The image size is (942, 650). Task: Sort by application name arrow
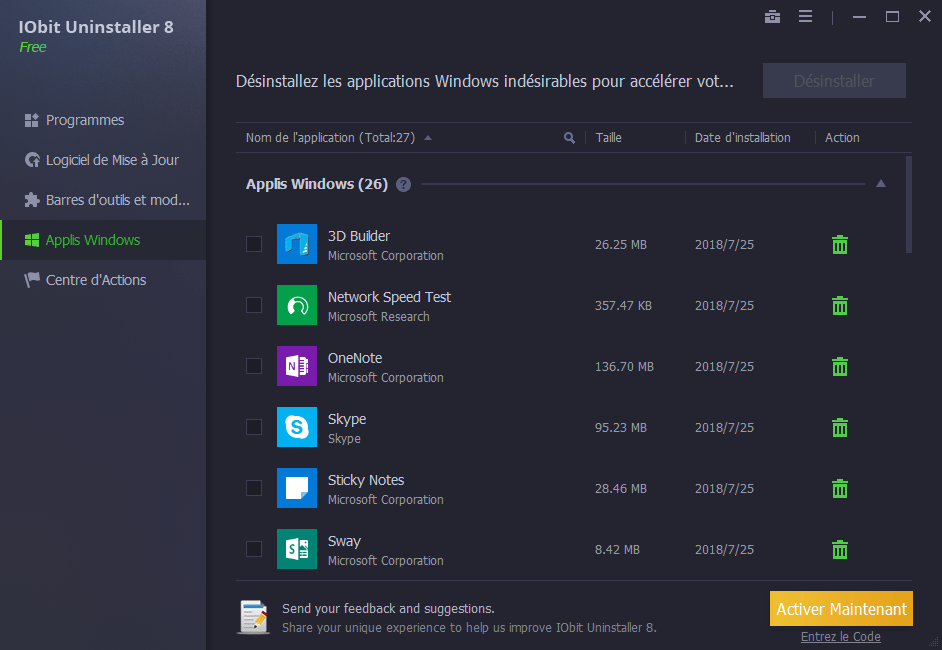(x=428, y=138)
